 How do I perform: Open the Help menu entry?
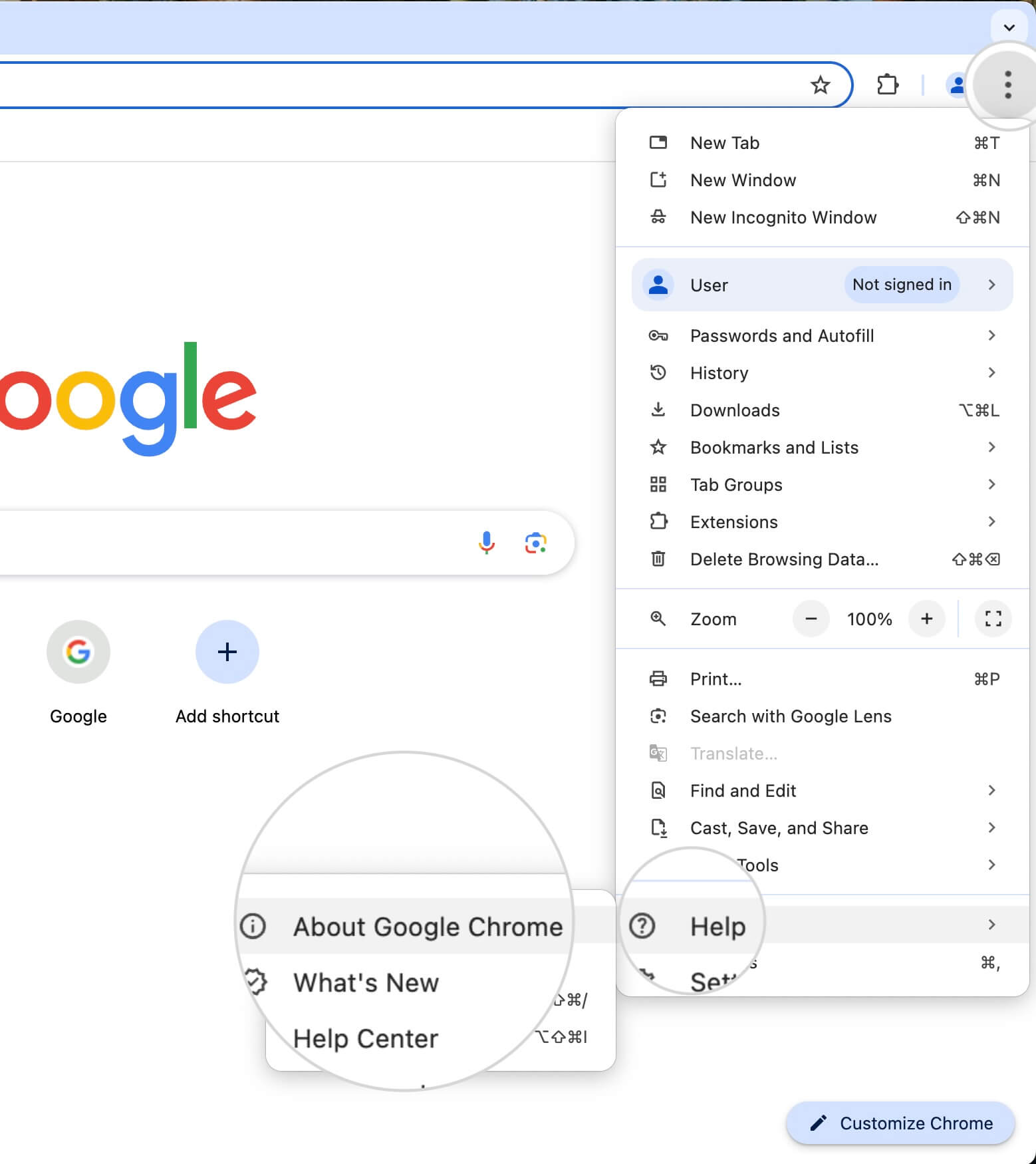[x=823, y=925]
